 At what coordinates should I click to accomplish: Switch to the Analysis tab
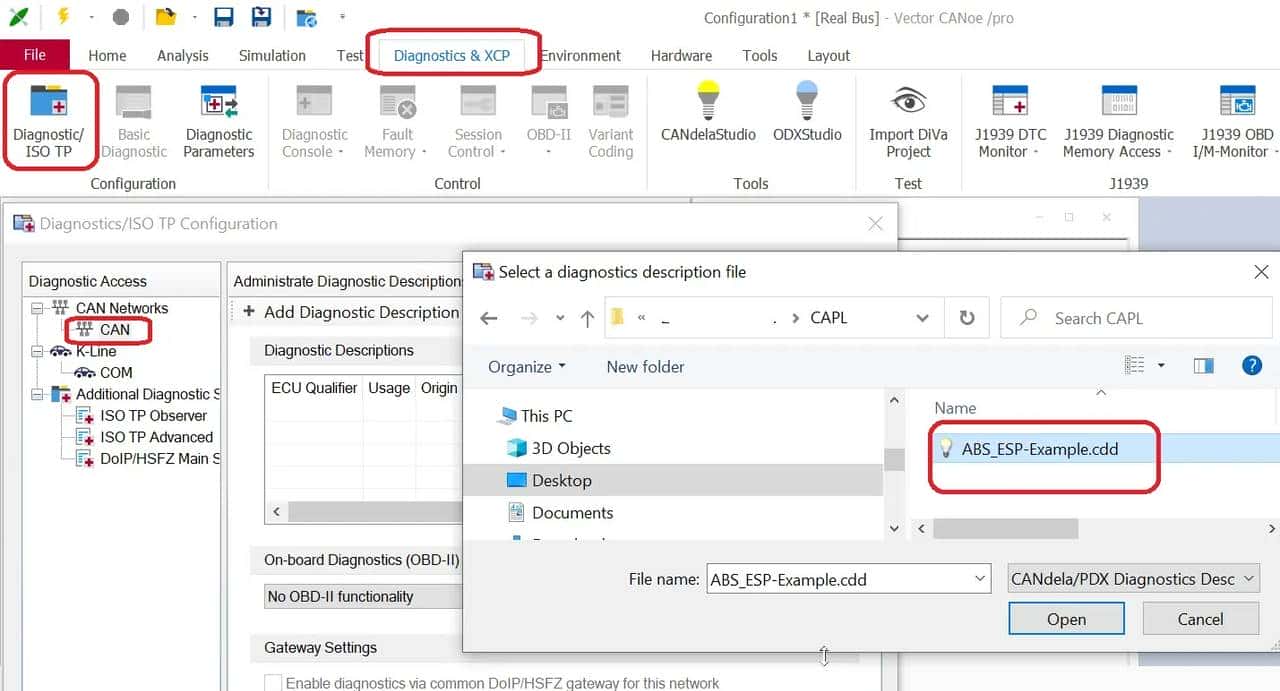click(183, 55)
